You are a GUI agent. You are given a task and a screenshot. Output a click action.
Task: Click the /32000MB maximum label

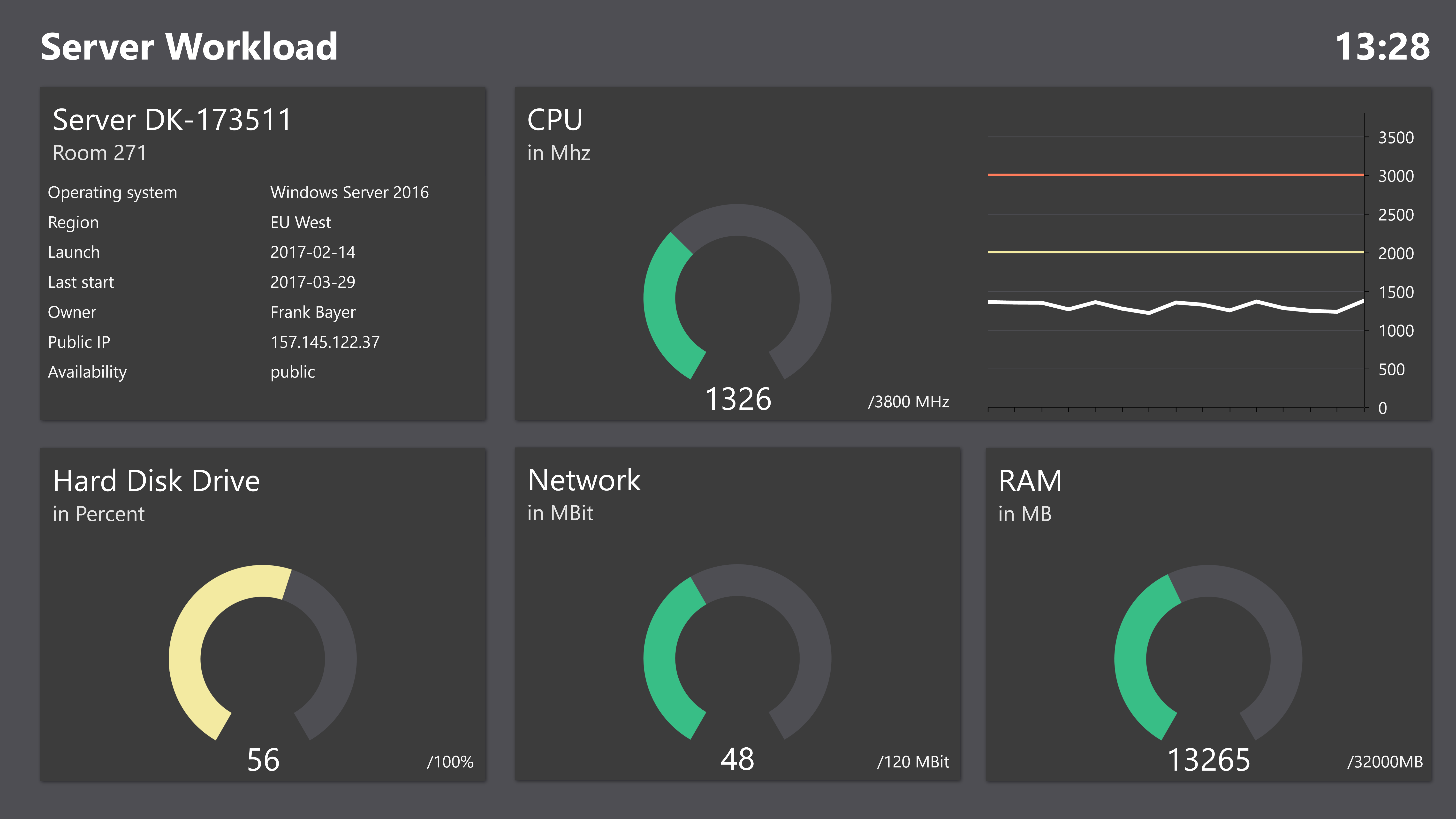coord(1385,762)
